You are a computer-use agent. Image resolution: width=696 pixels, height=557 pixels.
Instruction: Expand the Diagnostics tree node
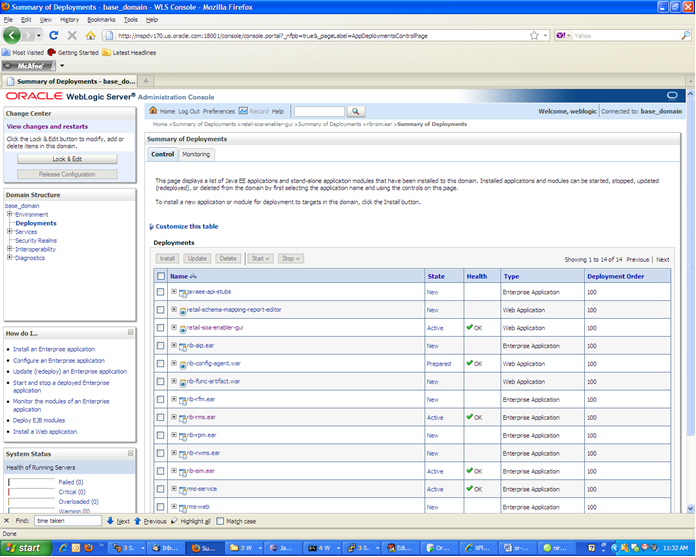(x=9, y=257)
